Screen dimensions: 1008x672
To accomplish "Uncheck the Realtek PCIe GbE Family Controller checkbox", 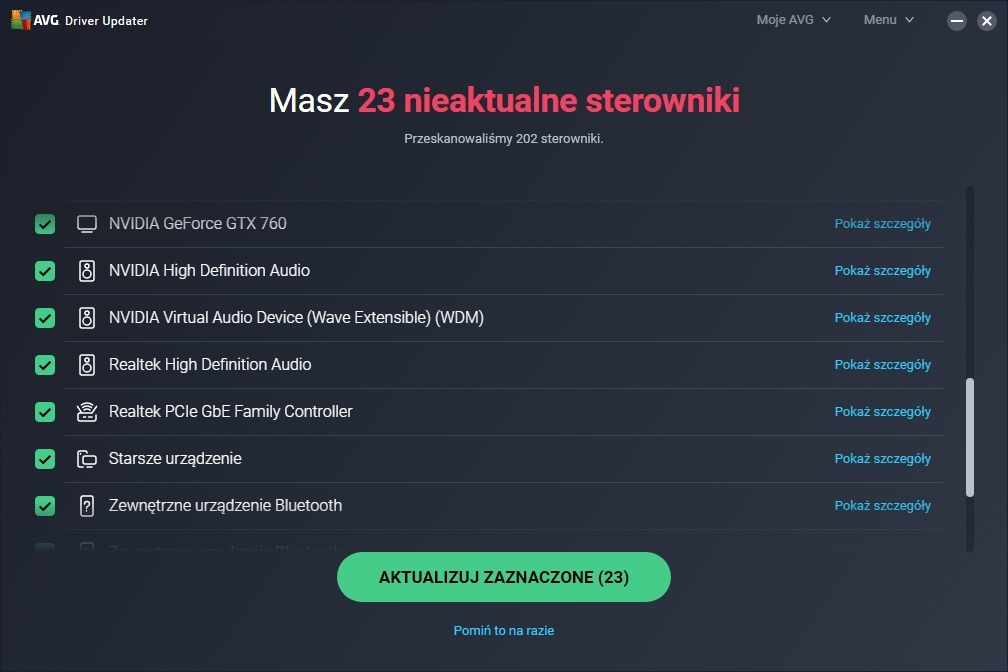I will [45, 412].
